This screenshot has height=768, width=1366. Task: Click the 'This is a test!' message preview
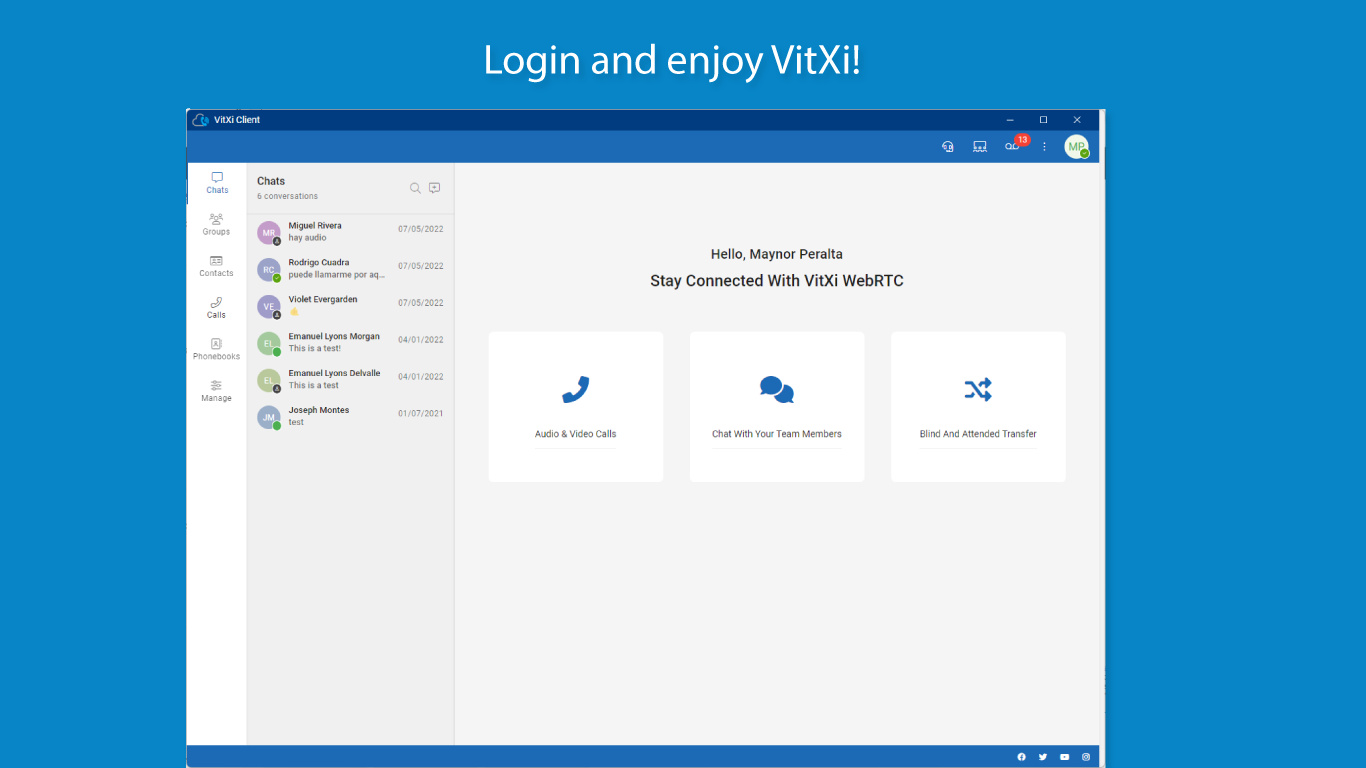(315, 349)
